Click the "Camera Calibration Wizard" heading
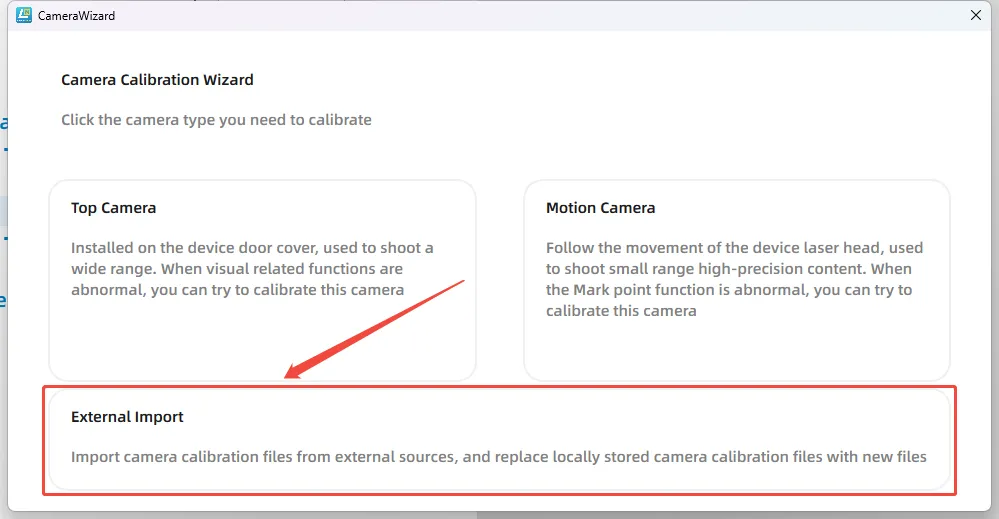 click(x=157, y=80)
